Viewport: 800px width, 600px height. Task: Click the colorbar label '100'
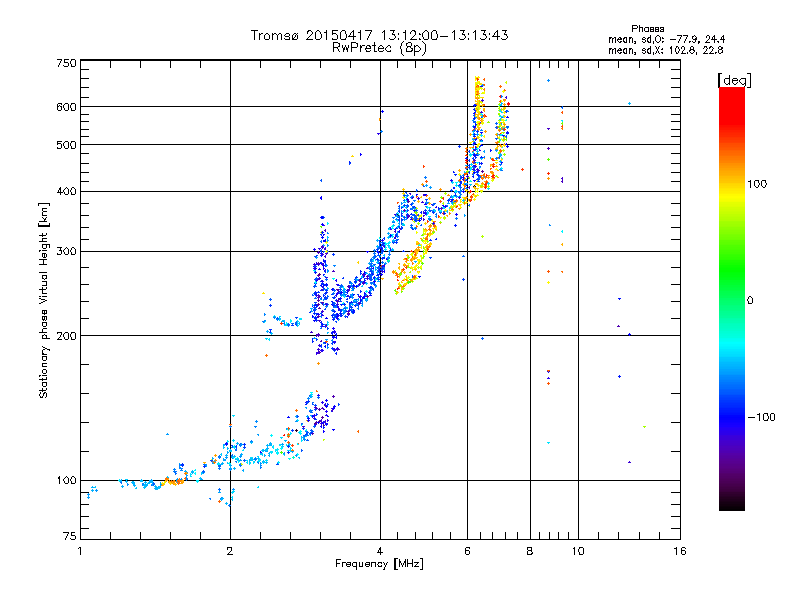(x=757, y=184)
